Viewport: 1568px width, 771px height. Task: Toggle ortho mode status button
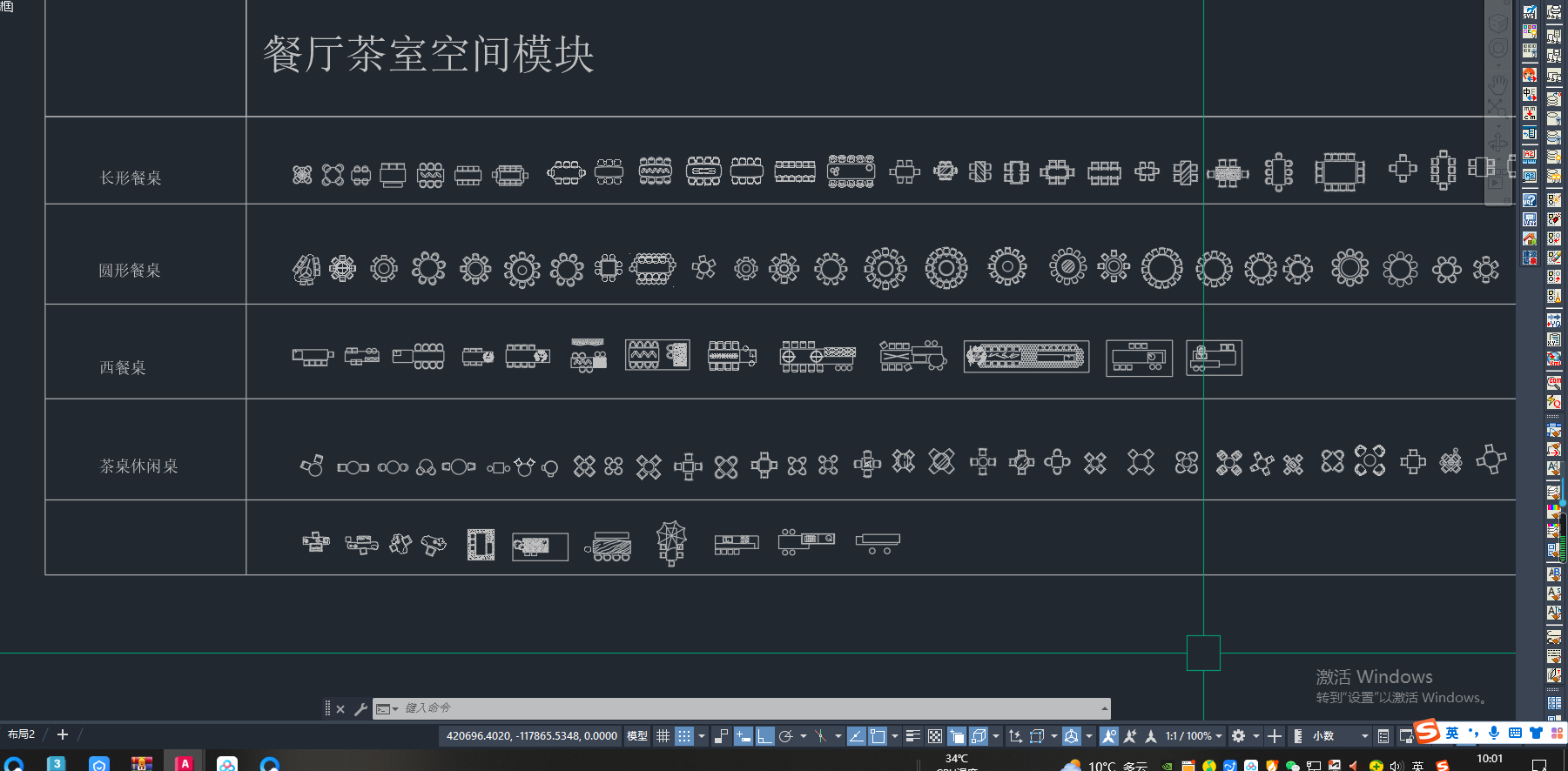[x=764, y=736]
